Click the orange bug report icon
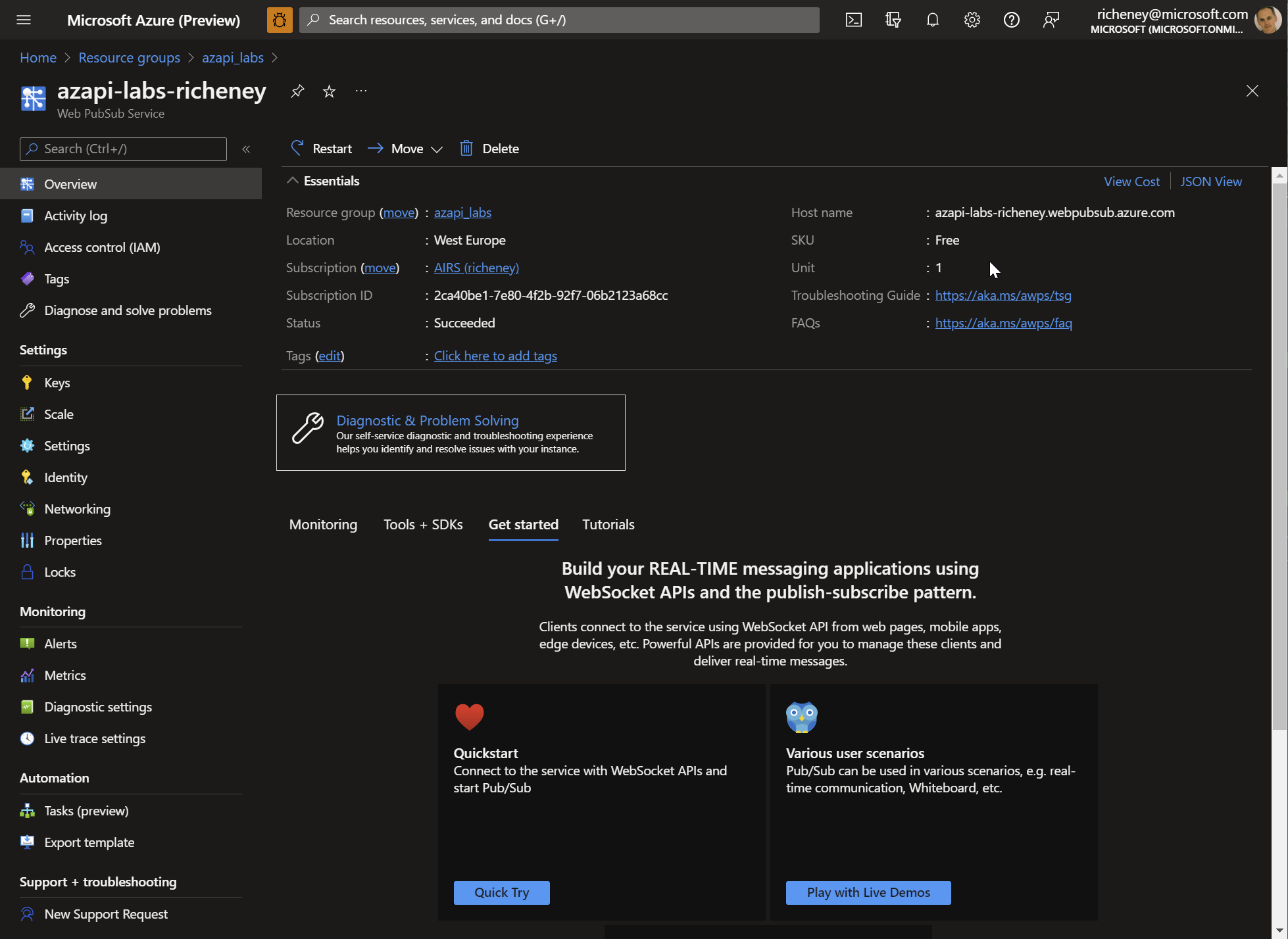 click(x=280, y=20)
